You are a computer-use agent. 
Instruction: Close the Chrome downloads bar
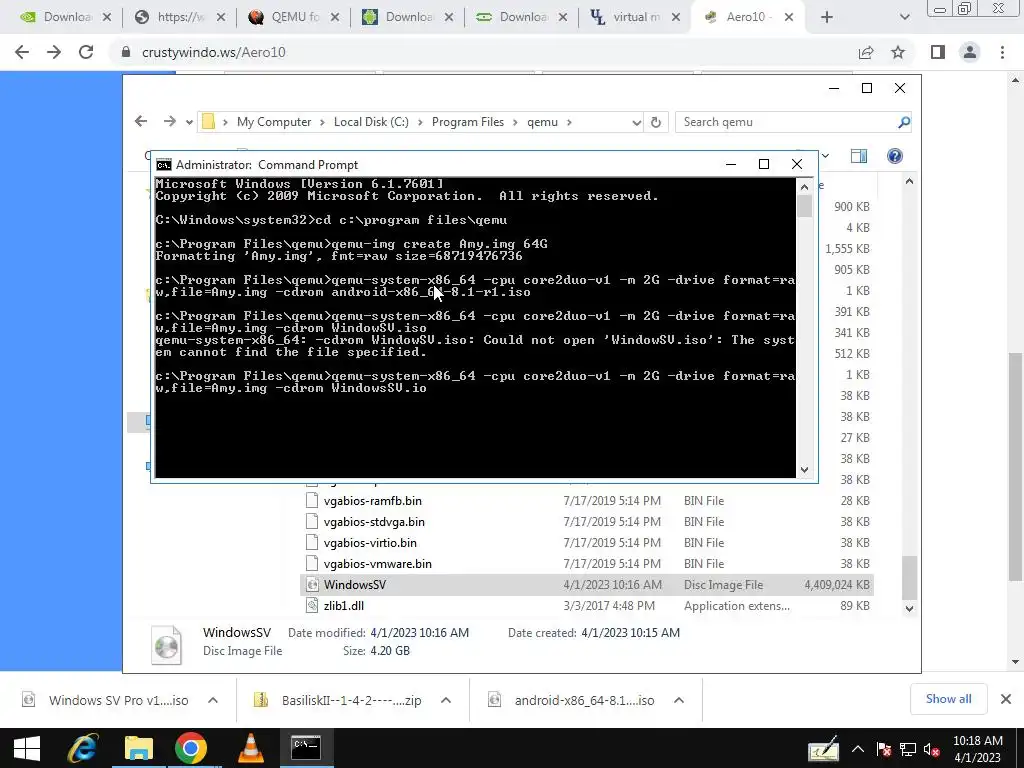click(x=1006, y=699)
